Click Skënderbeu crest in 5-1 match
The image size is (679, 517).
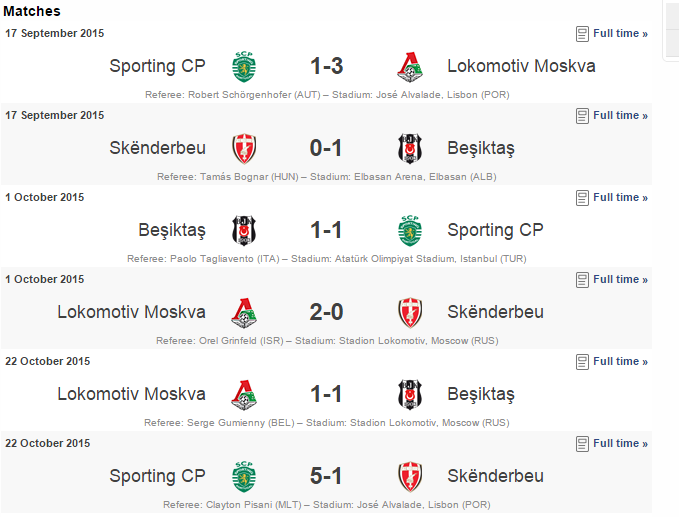tap(410, 477)
